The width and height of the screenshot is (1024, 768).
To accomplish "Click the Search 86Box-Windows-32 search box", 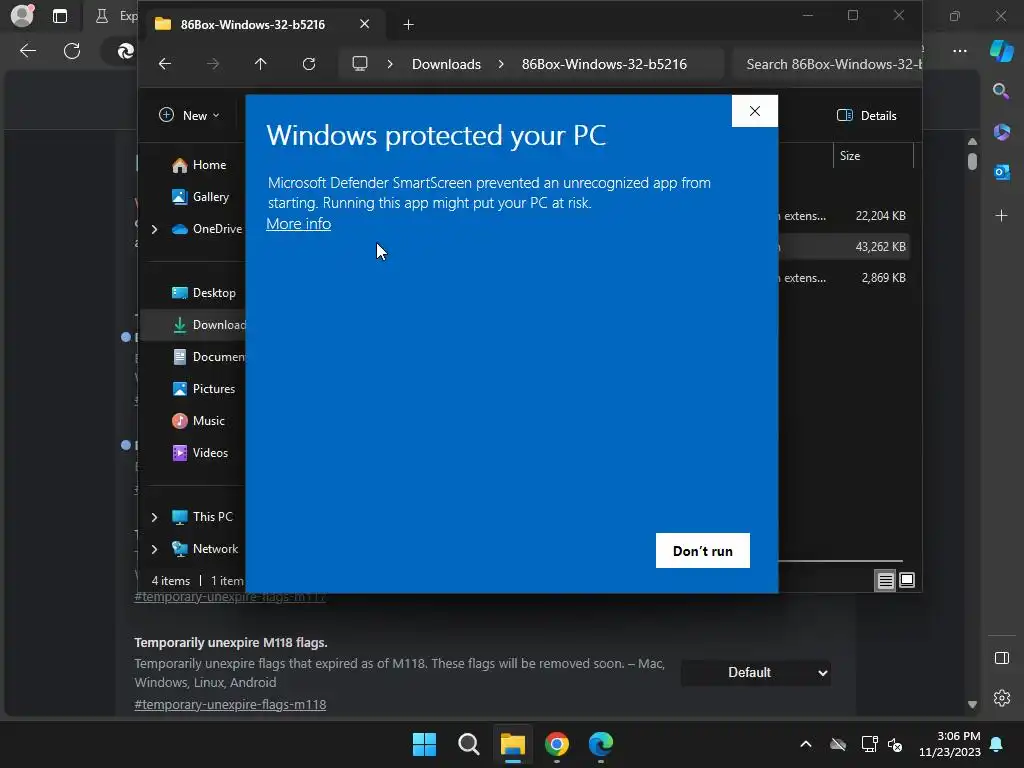I will tap(827, 64).
